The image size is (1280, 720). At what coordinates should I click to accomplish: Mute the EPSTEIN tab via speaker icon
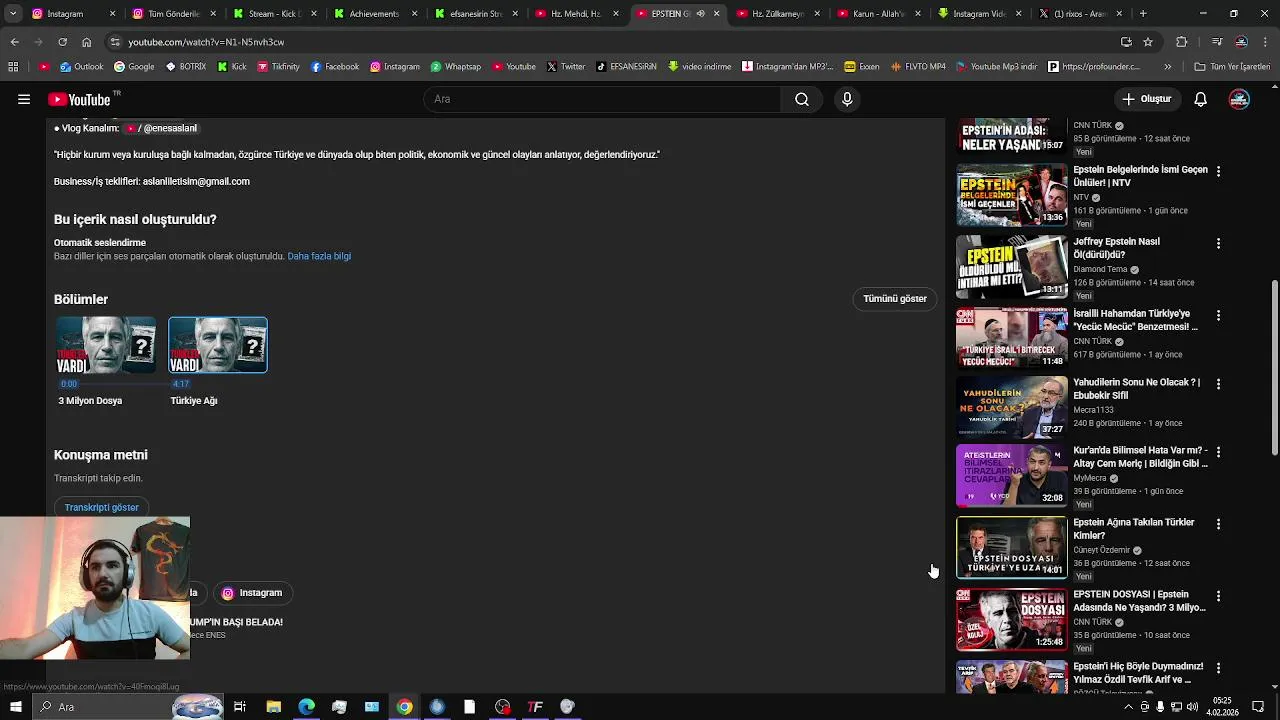(700, 14)
